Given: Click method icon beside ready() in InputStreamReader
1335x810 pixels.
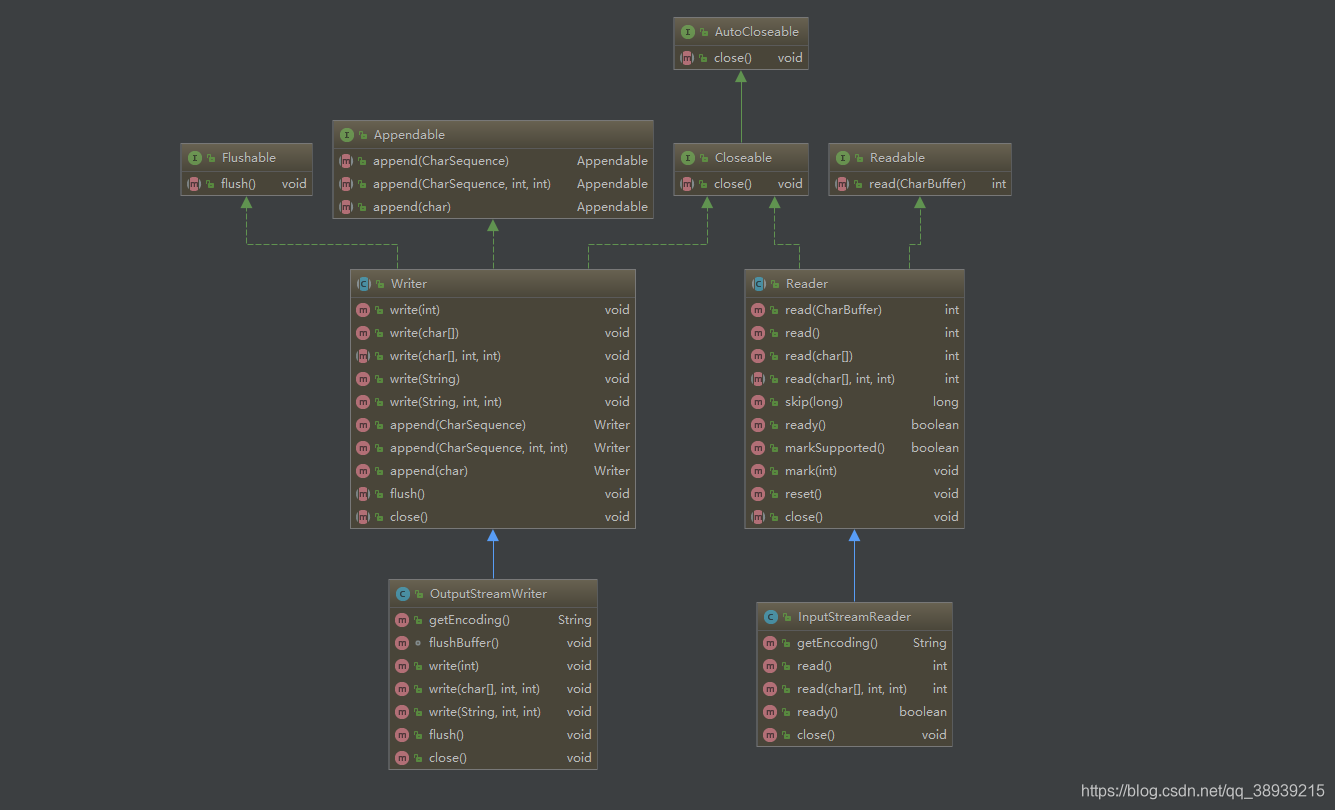Looking at the screenshot, I should click(x=770, y=712).
